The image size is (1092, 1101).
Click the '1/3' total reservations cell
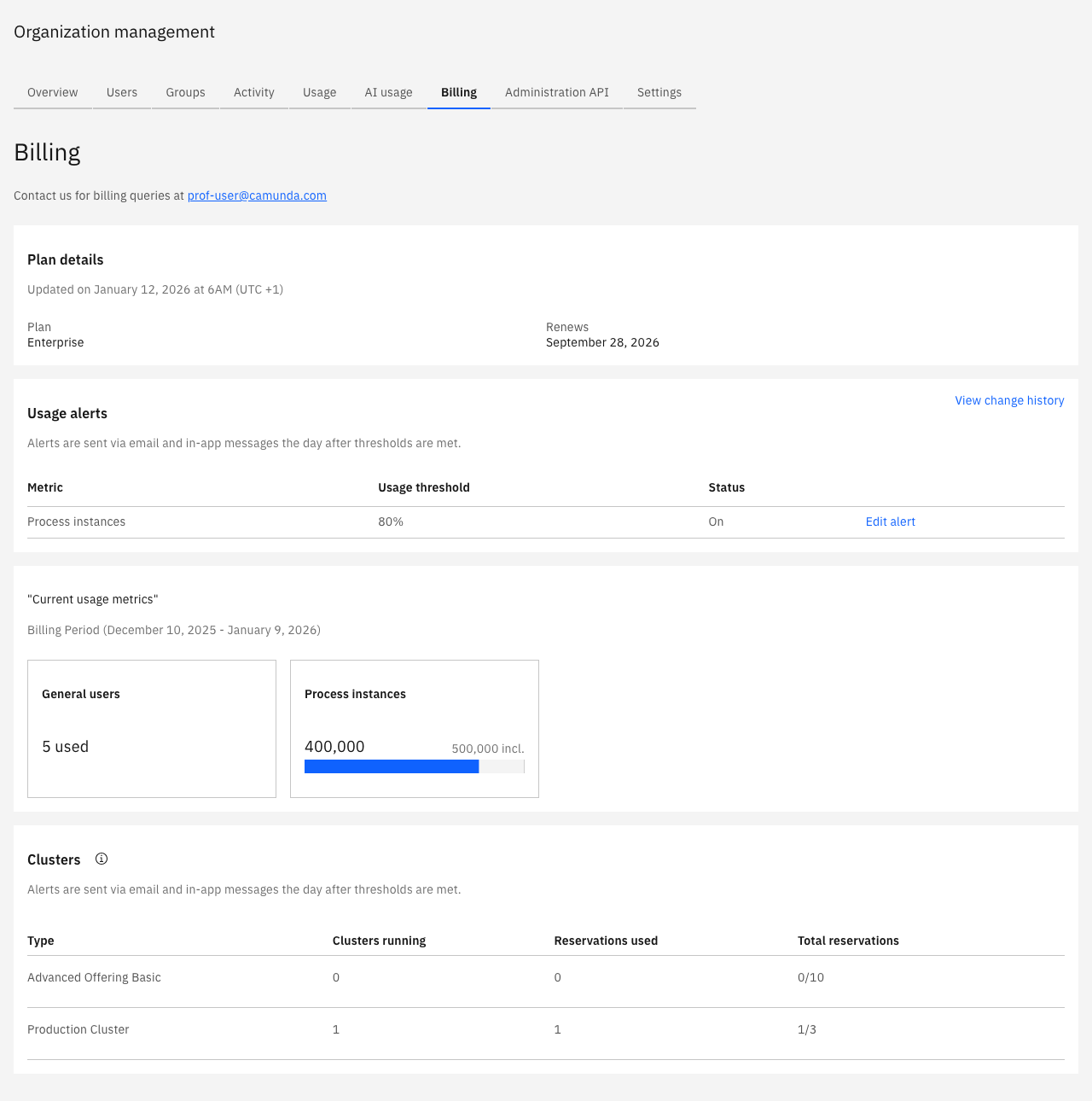(807, 1029)
